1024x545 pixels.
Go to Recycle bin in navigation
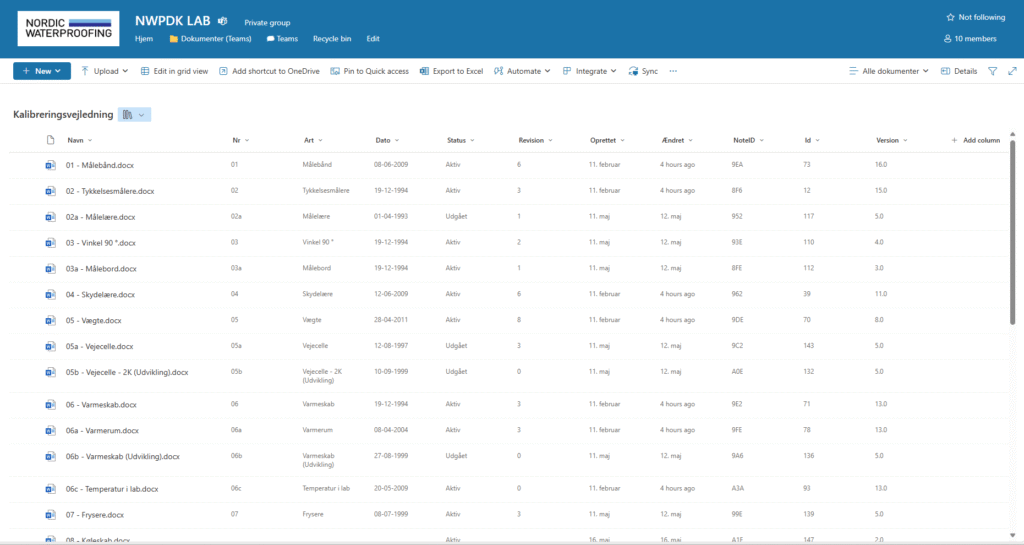coord(332,38)
